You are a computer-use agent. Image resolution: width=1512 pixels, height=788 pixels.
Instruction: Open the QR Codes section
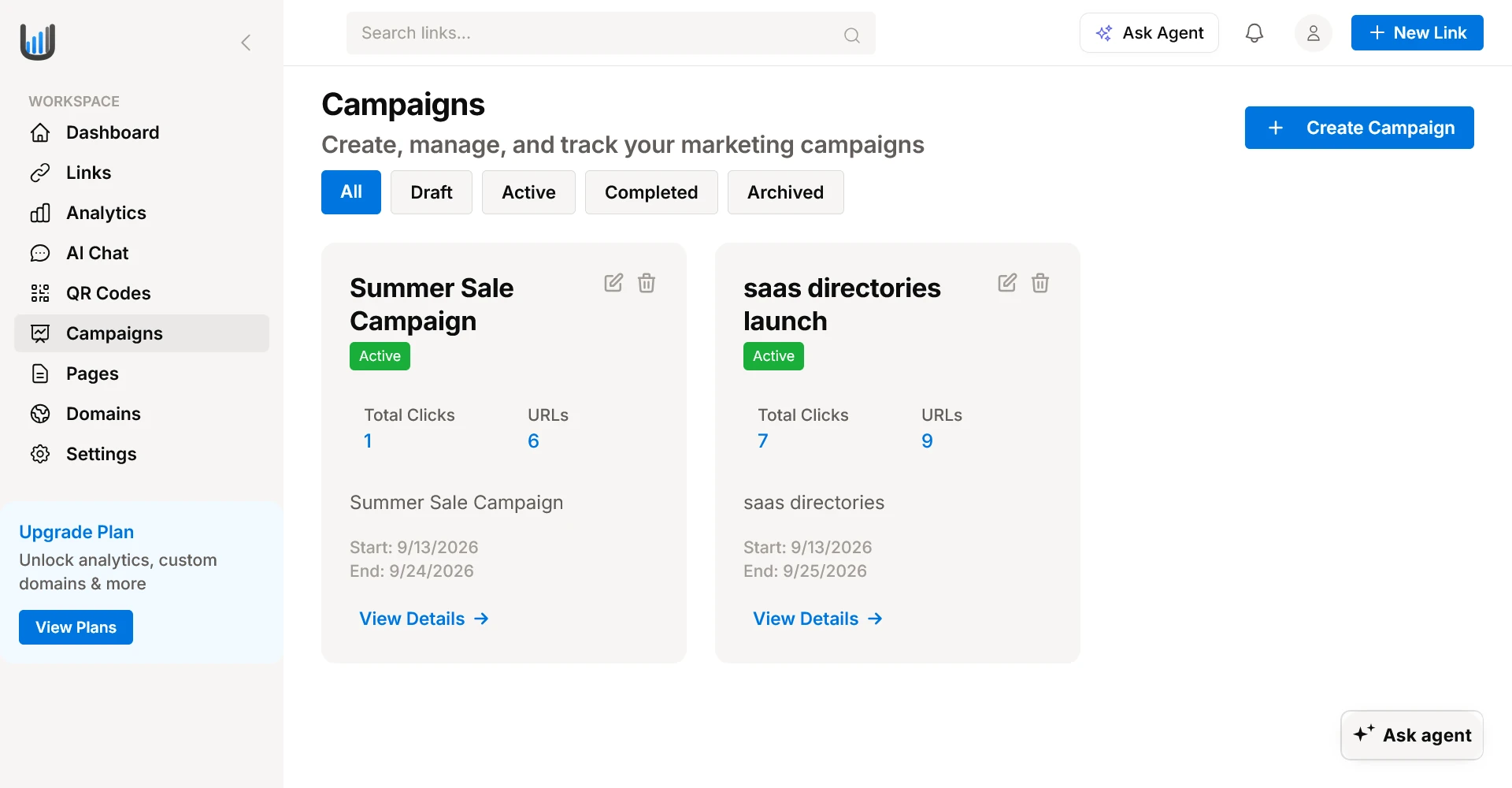142,293
